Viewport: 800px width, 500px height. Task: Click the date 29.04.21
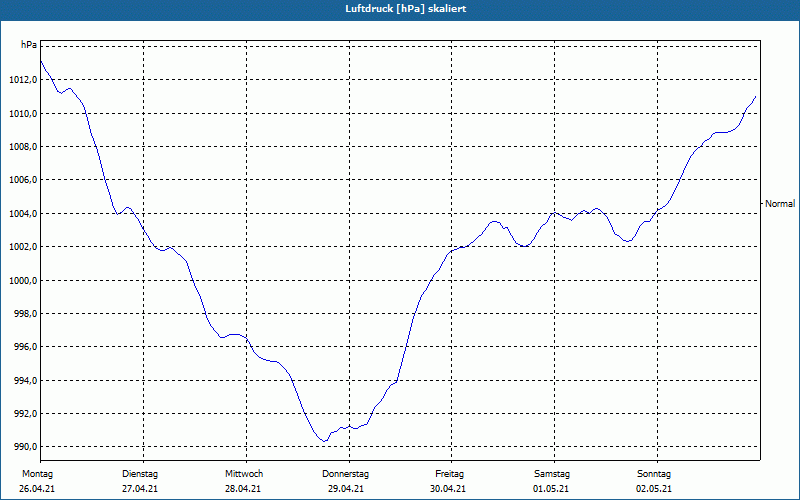point(346,489)
